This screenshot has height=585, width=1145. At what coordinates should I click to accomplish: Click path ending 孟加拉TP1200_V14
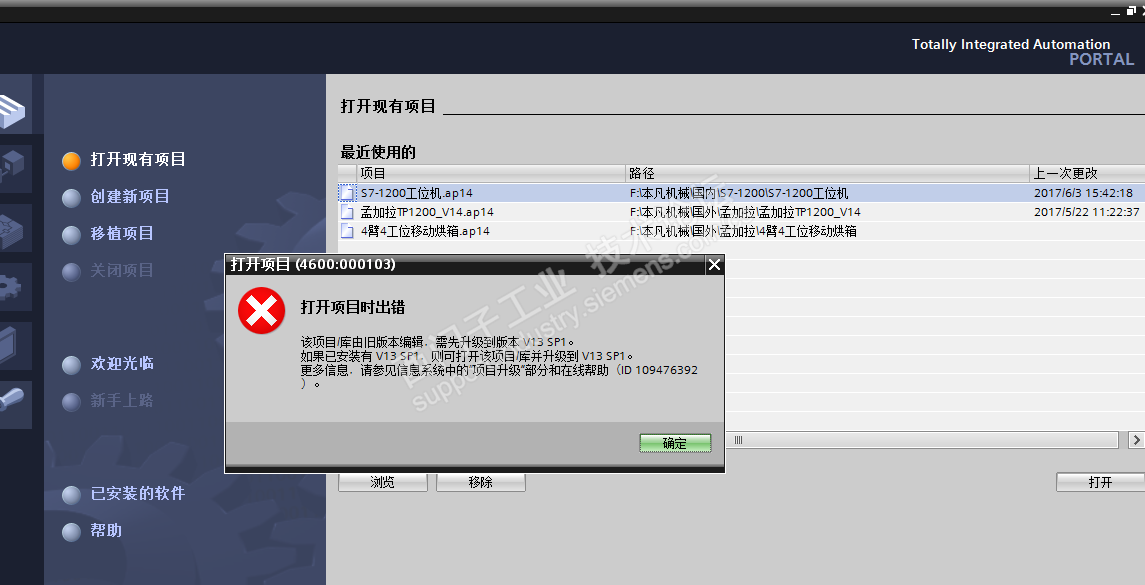click(x=745, y=212)
